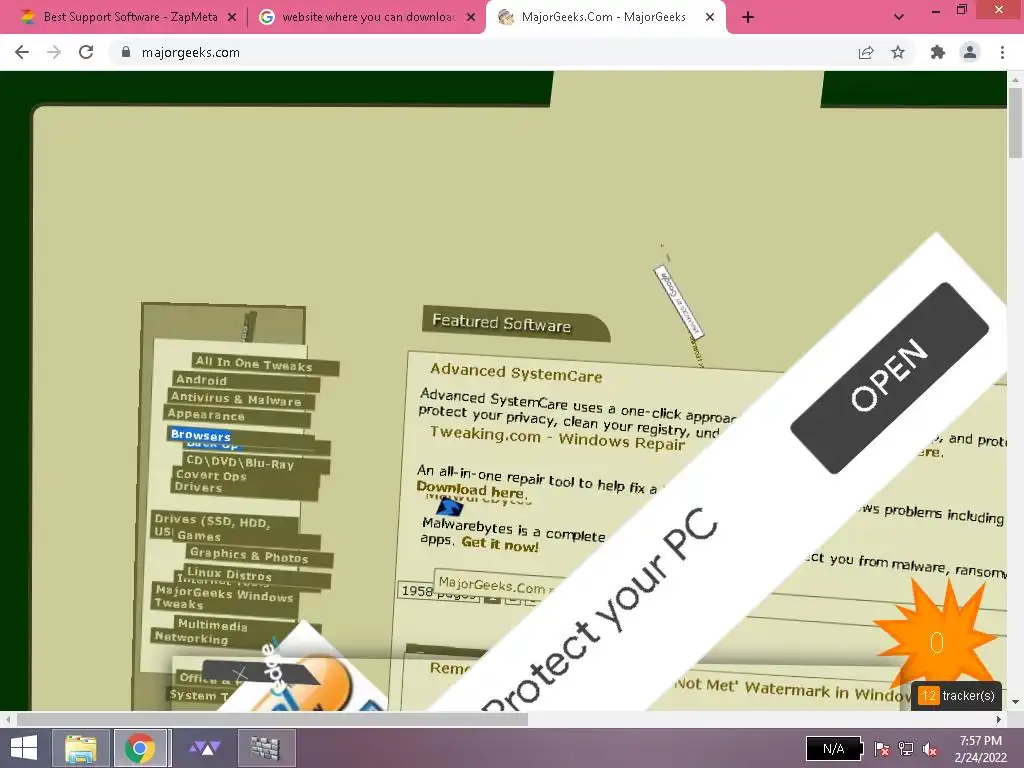Open the Antivirus & Malware category
This screenshot has width=1024, height=768.
pyautogui.click(x=241, y=399)
